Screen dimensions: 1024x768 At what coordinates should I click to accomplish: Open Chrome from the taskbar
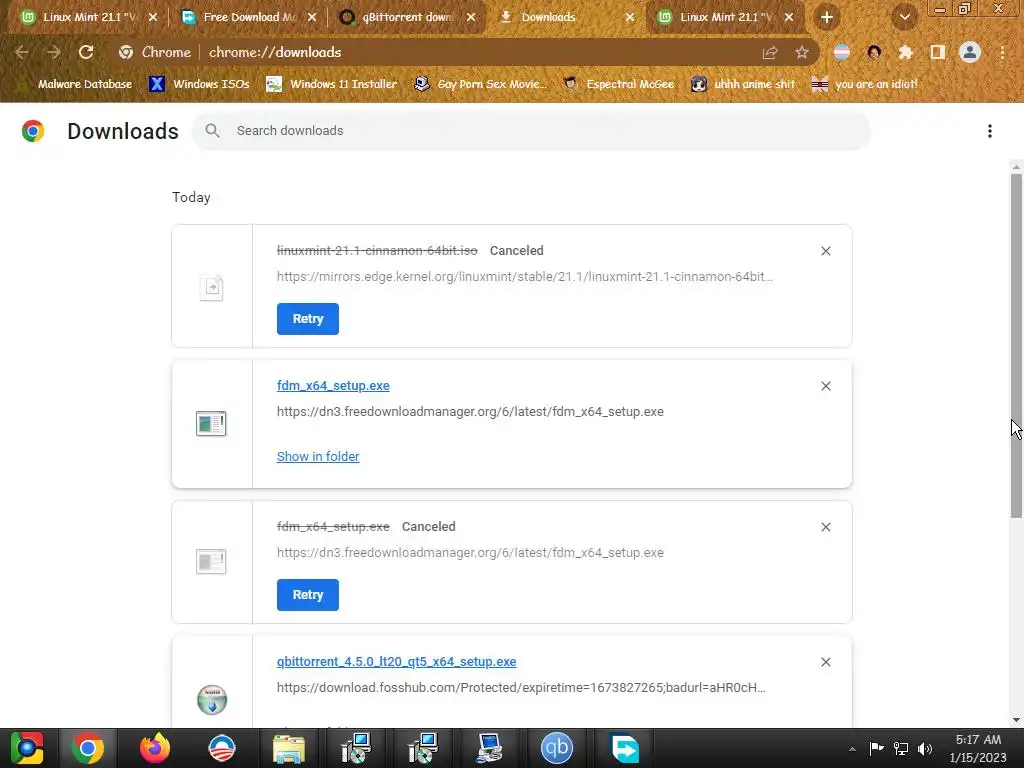tap(88, 748)
